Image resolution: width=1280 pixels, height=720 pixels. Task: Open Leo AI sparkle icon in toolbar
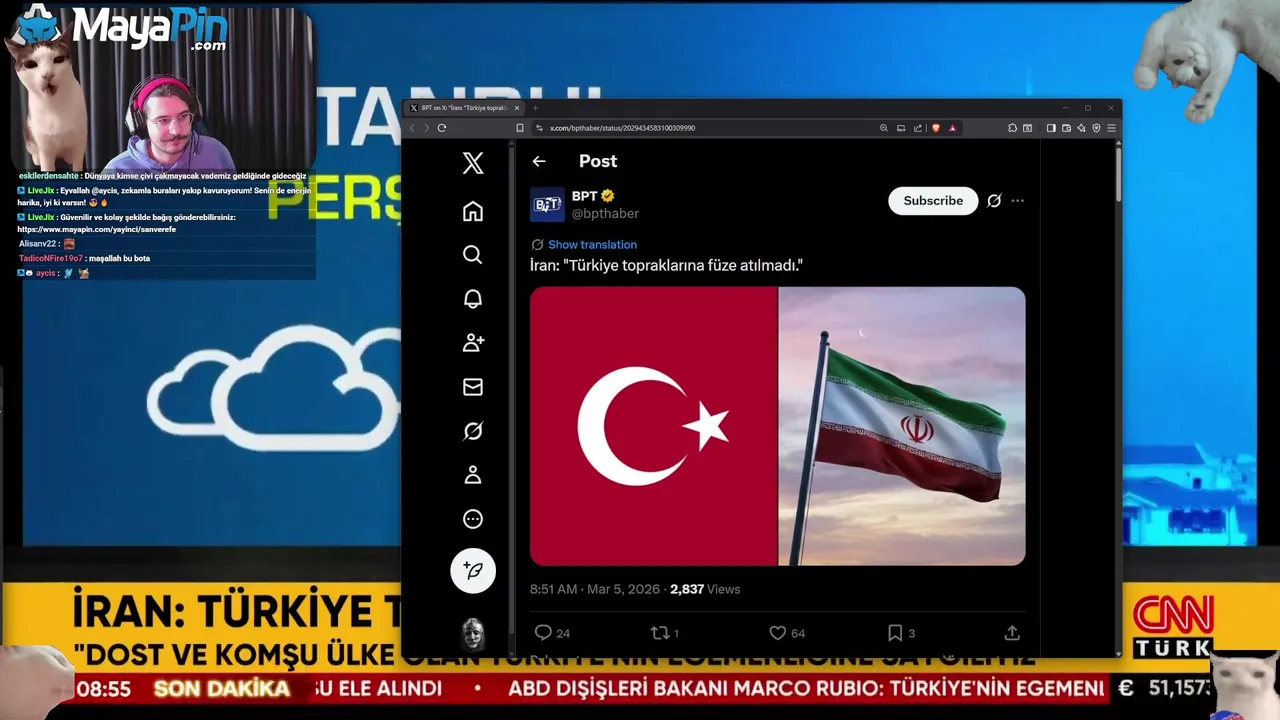1082,128
